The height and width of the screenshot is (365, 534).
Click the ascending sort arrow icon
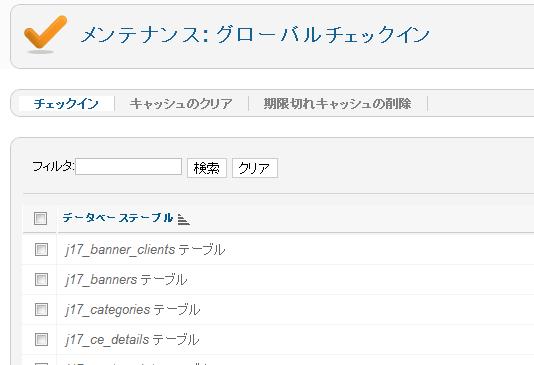tap(184, 219)
